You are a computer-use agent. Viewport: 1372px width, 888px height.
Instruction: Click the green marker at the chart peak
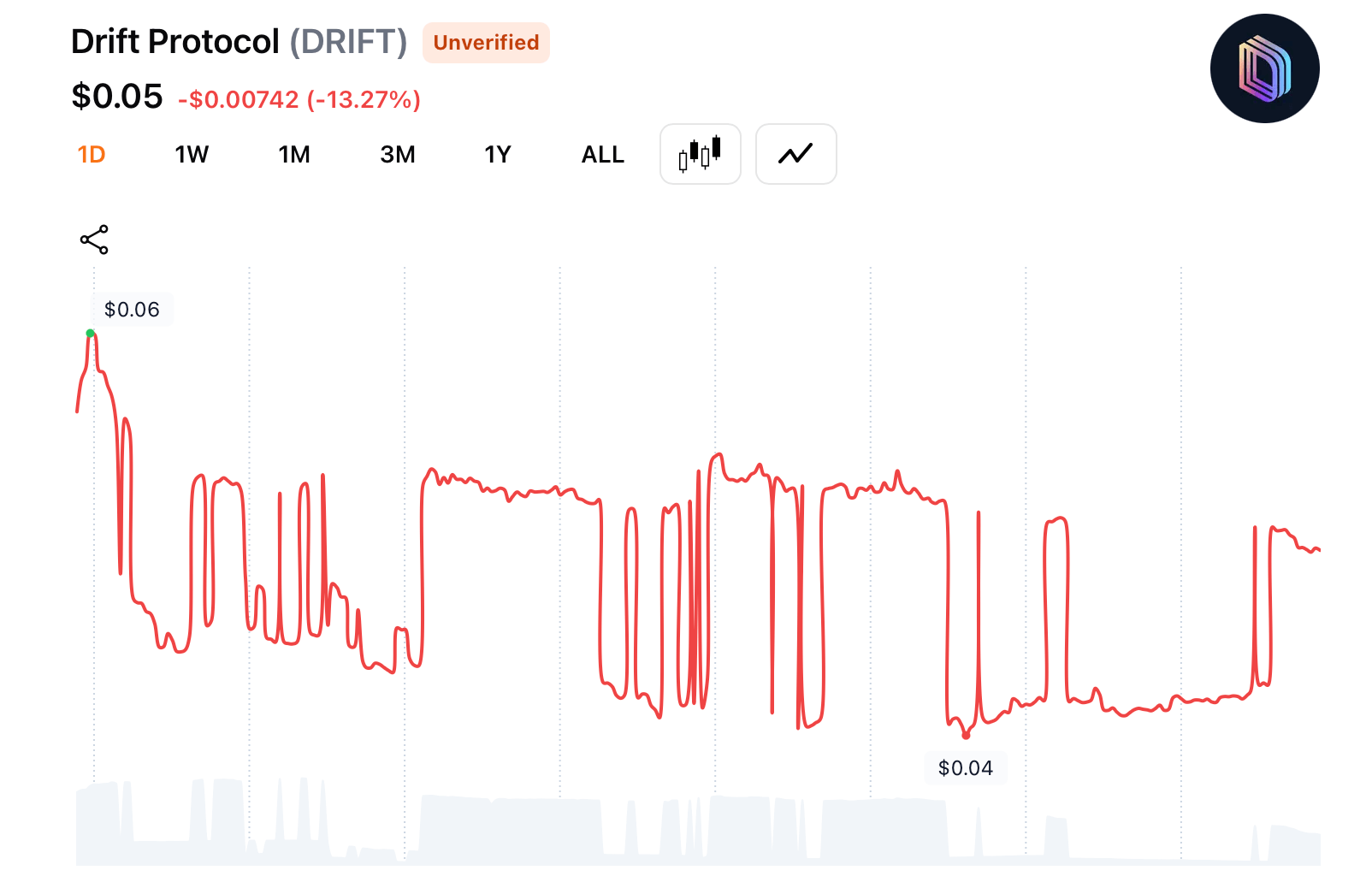(x=91, y=332)
